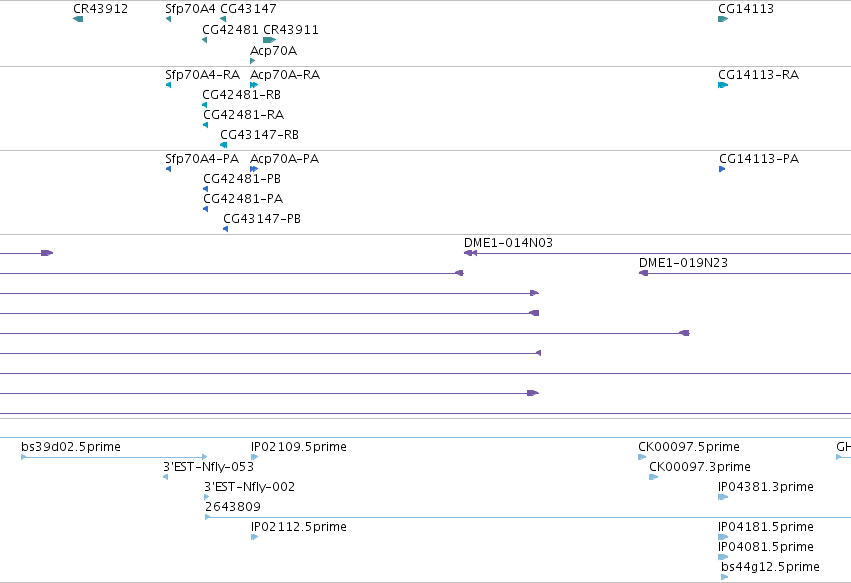Select the 3'EST-Nfly-053 label
This screenshot has height=583, width=851.
click(208, 467)
